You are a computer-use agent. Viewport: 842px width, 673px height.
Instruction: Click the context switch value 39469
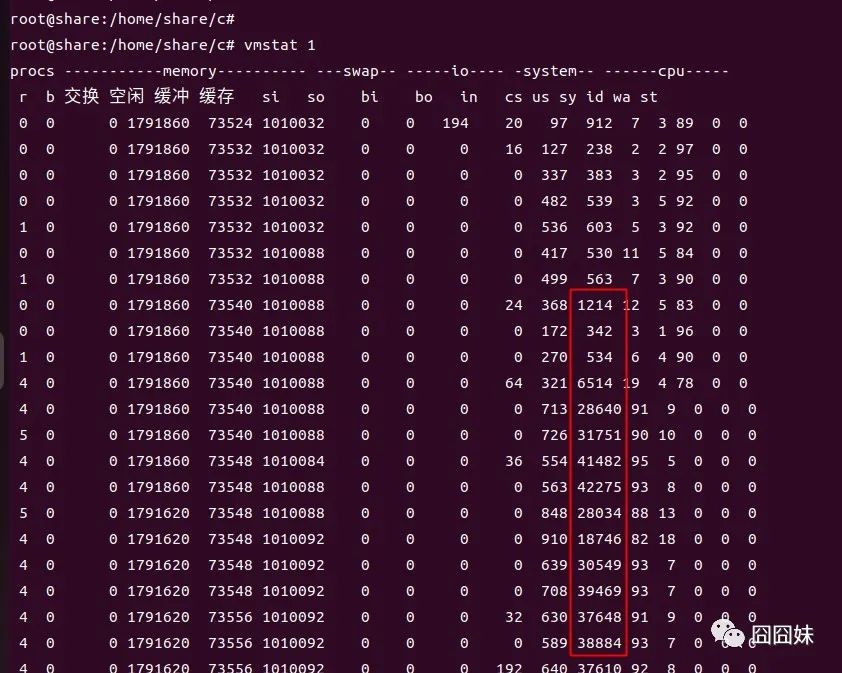599,591
